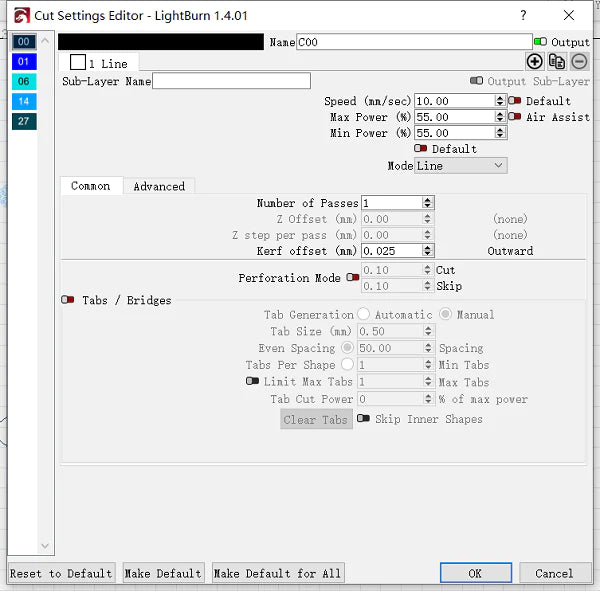Click Reset to Default button

(x=61, y=573)
